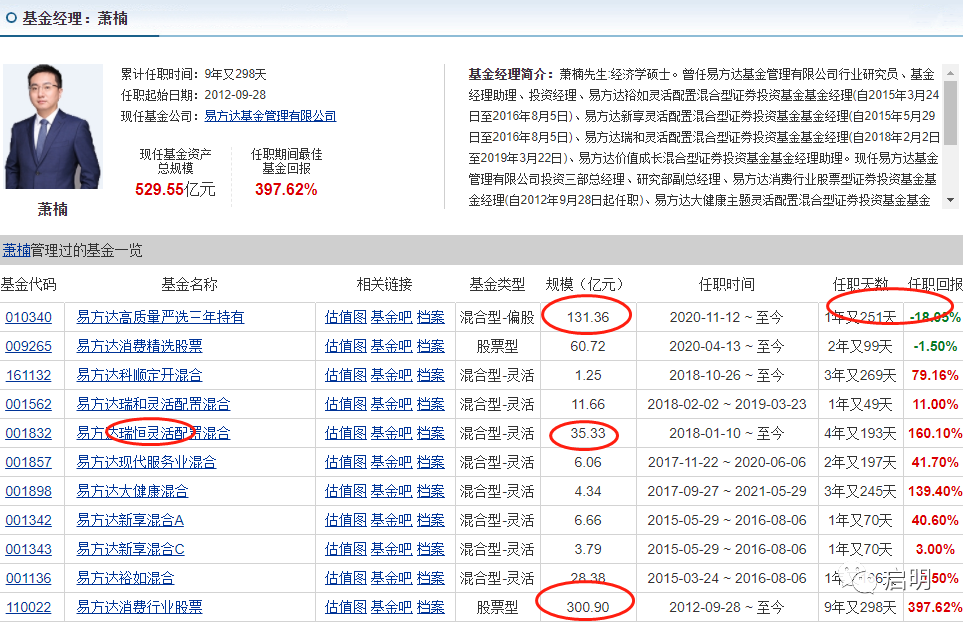This screenshot has height=622, width=963.
Task: Open 基金吧 for 易方达消费精选股票
Action: pos(392,346)
